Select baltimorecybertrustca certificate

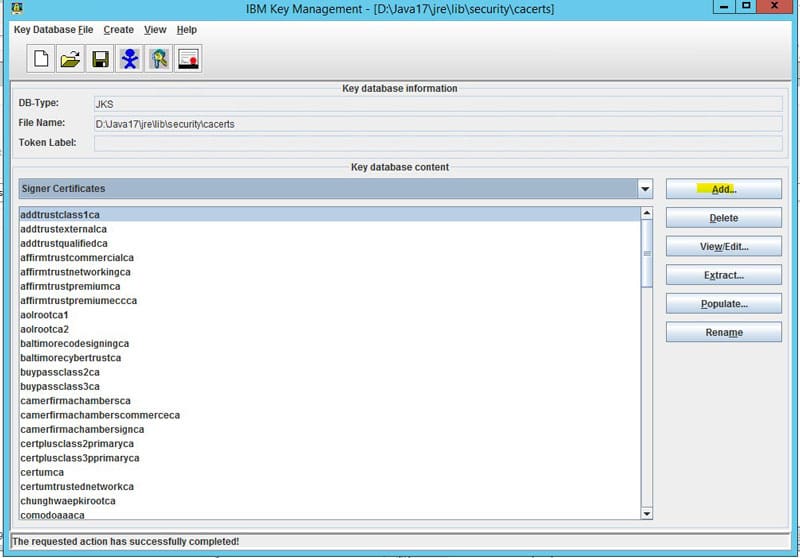click(330, 358)
